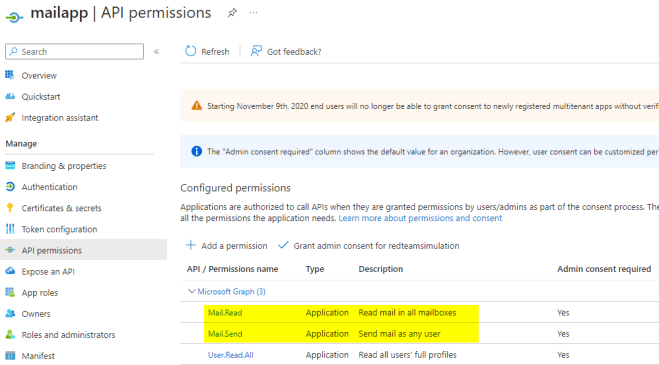Viewport: 659px width, 365px height.
Task: Click the Branding & properties icon
Action: [10, 165]
